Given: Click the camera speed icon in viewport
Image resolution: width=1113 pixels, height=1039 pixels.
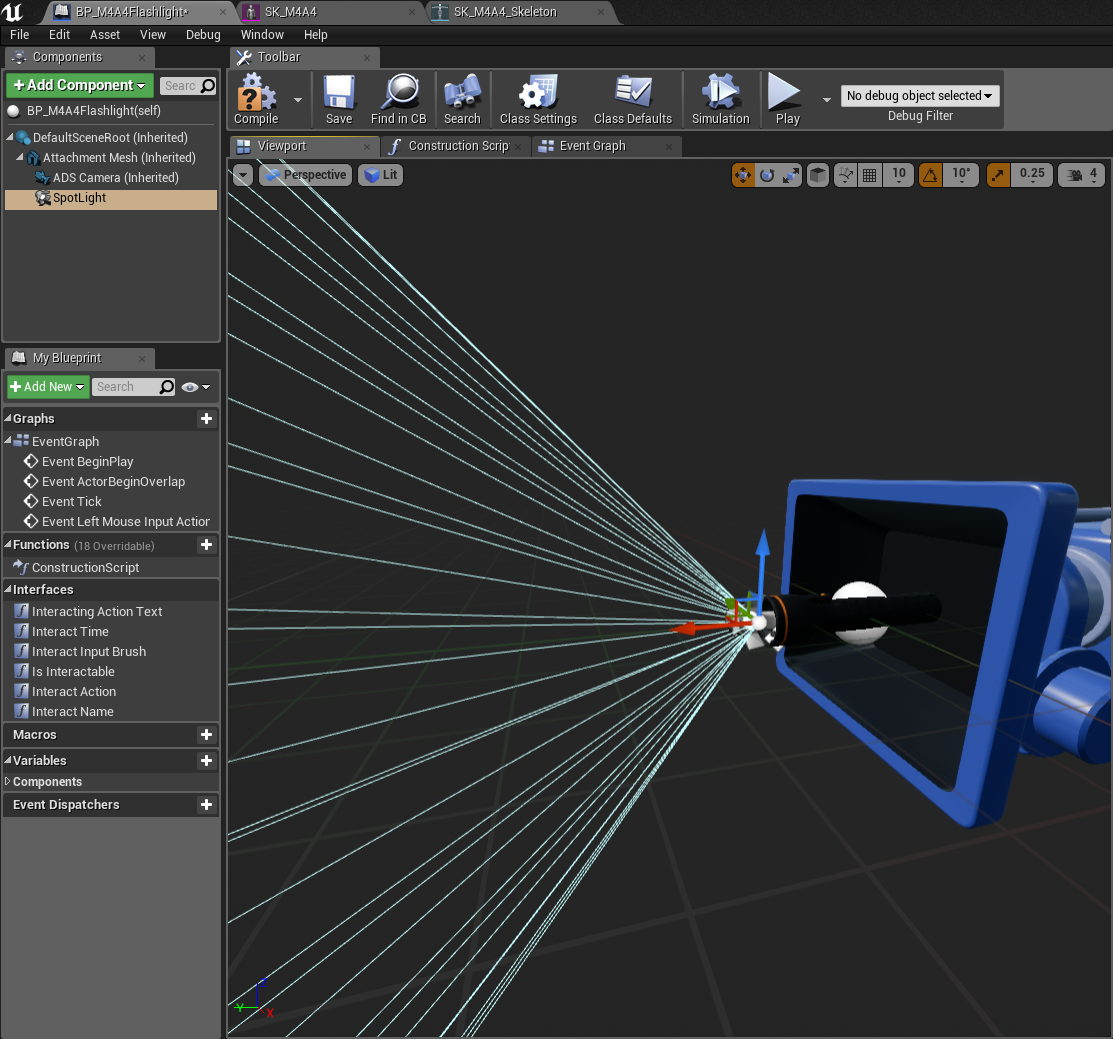Looking at the screenshot, I should click(x=1076, y=175).
